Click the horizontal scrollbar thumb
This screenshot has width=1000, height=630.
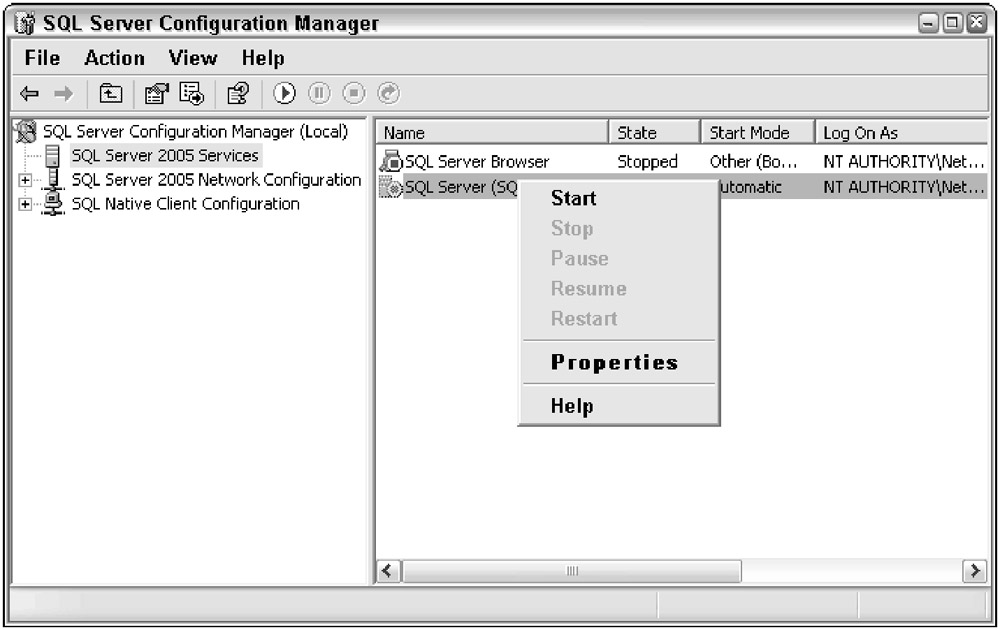click(x=572, y=571)
